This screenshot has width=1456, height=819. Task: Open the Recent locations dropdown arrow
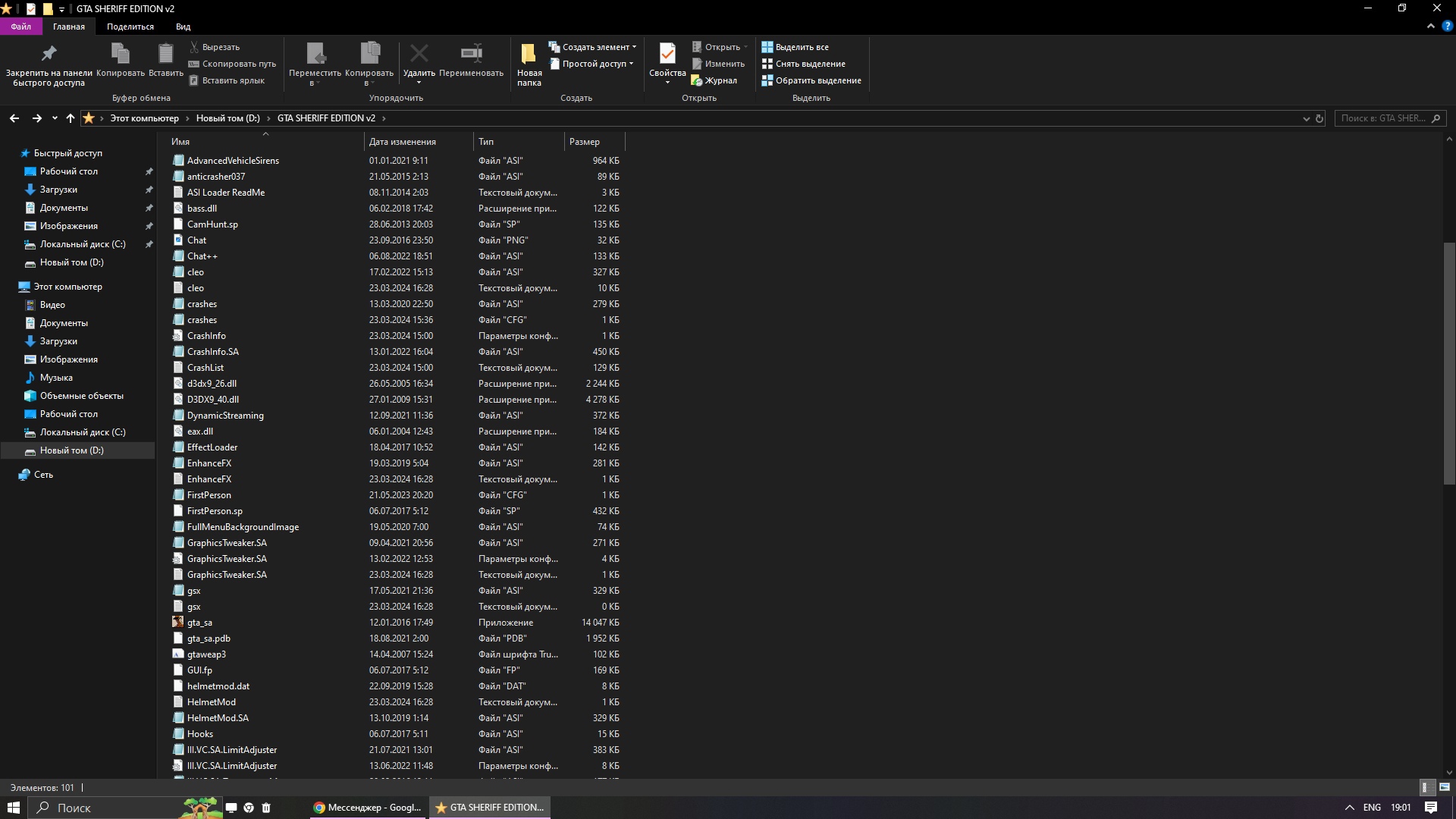pos(55,118)
